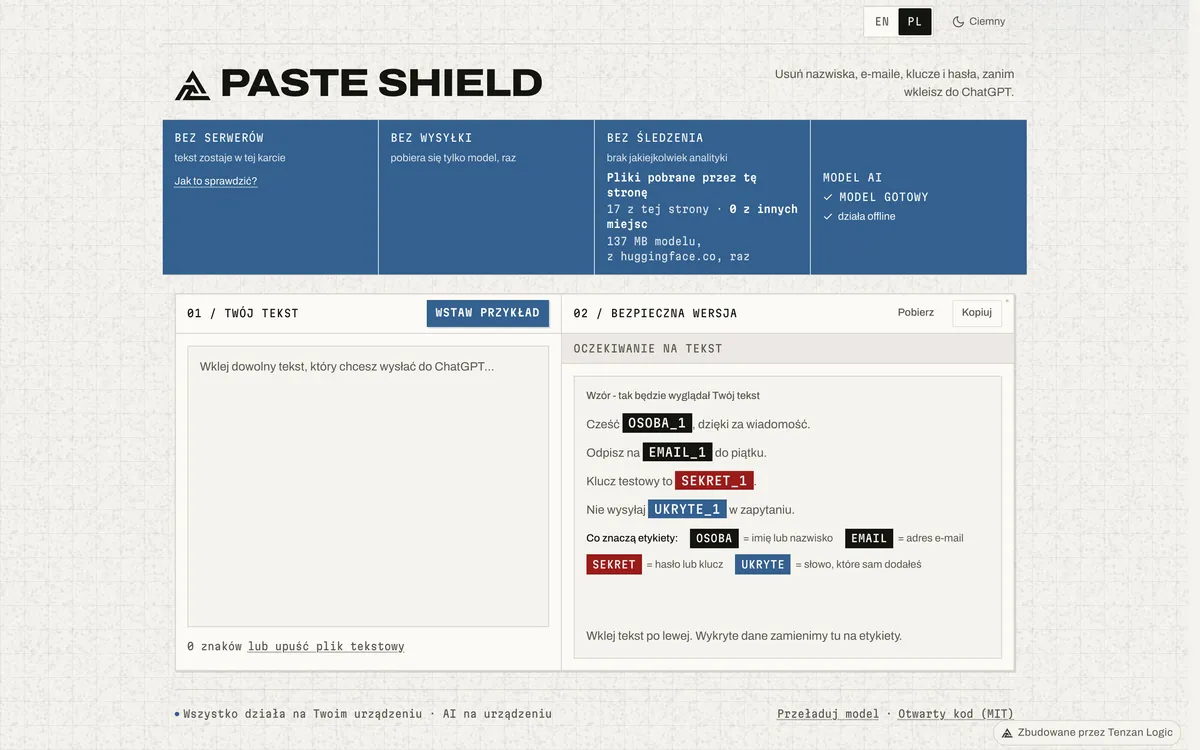1200x750 pixels.
Task: Click the Pobierz button
Action: [x=916, y=313]
